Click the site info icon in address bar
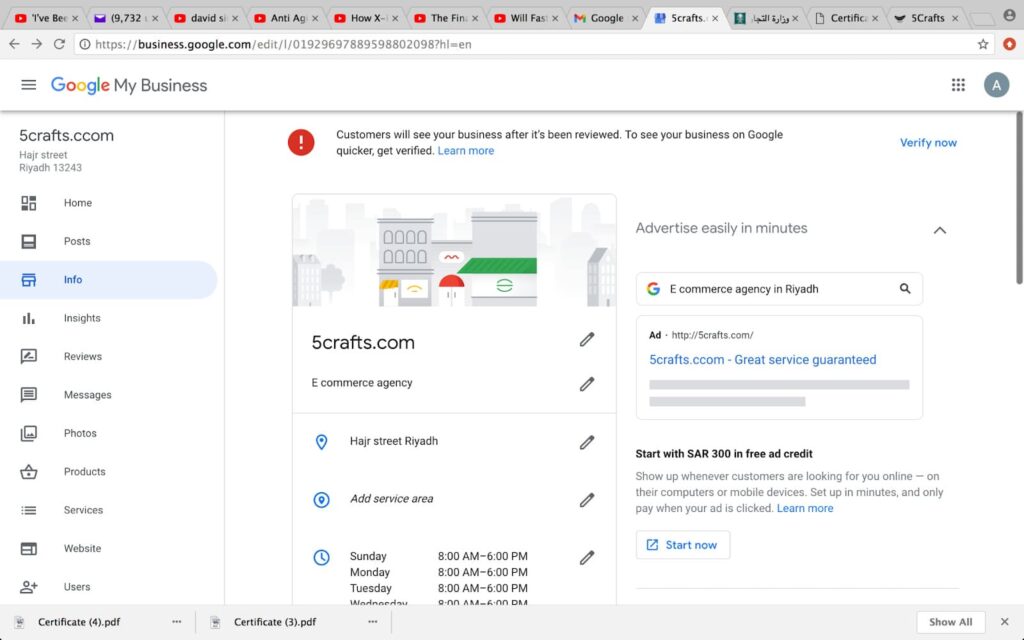This screenshot has height=640, width=1024. point(85,44)
